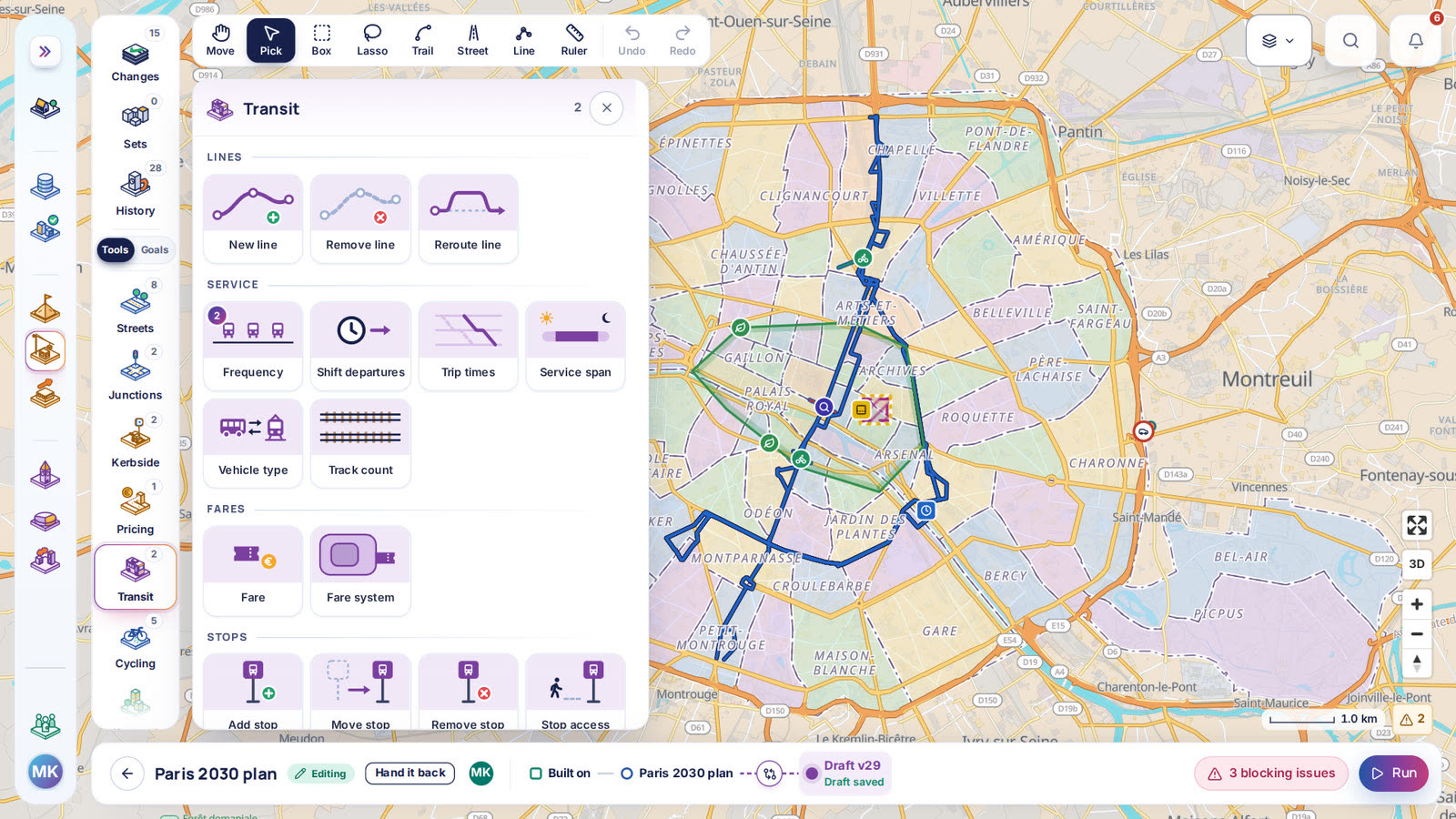Select the Box selection tool

(x=321, y=40)
